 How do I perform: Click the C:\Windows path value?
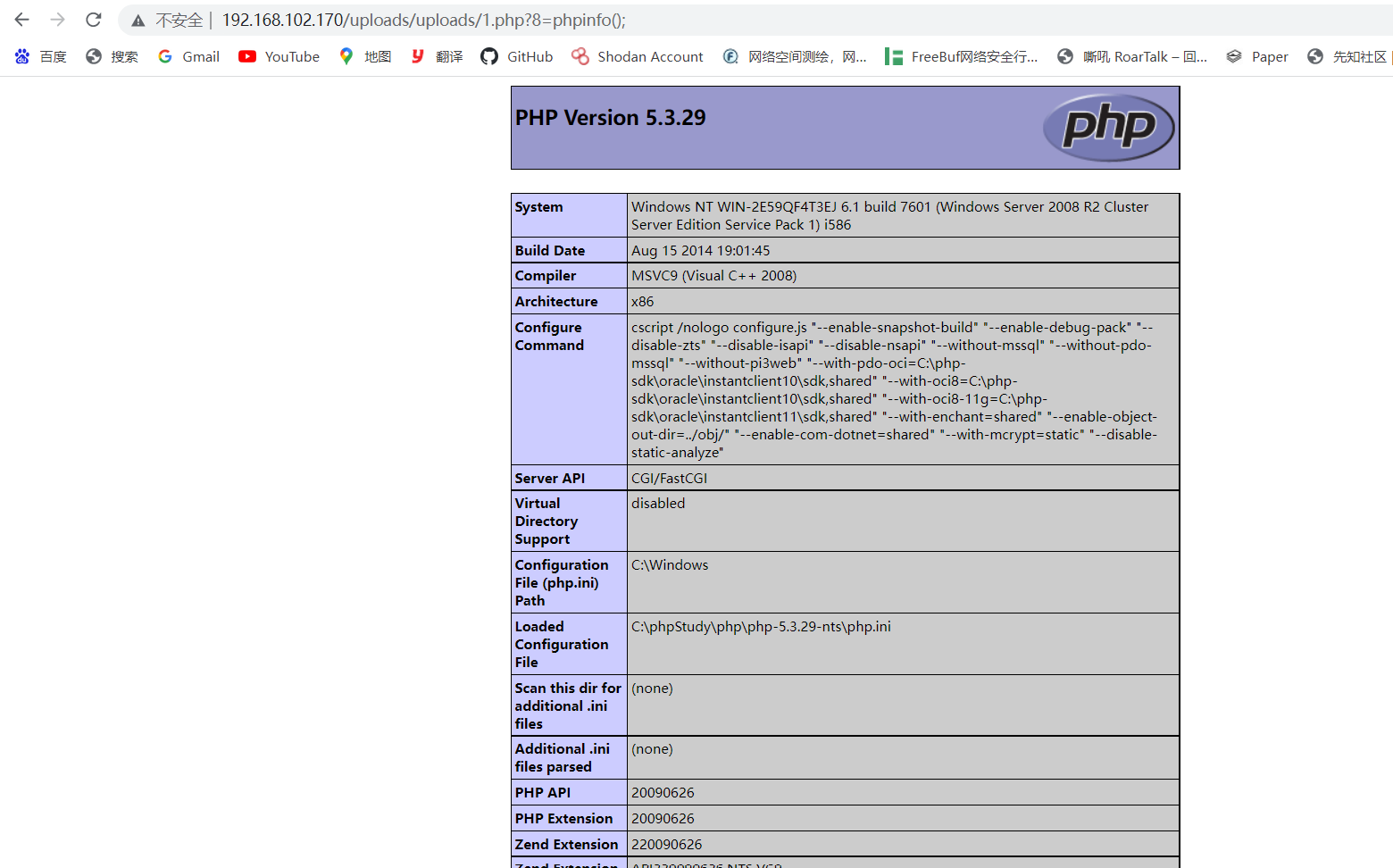(670, 564)
